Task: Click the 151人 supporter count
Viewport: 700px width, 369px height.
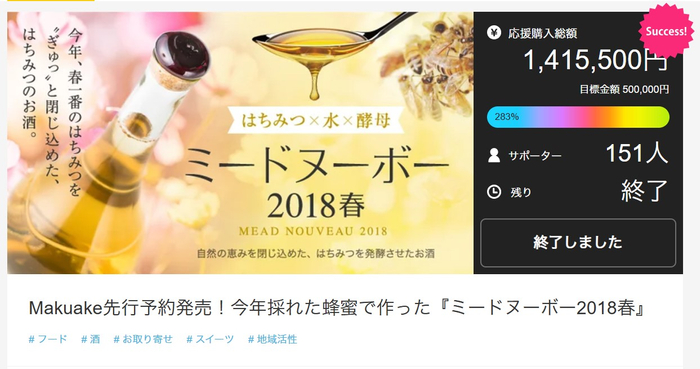Action: pos(637,153)
